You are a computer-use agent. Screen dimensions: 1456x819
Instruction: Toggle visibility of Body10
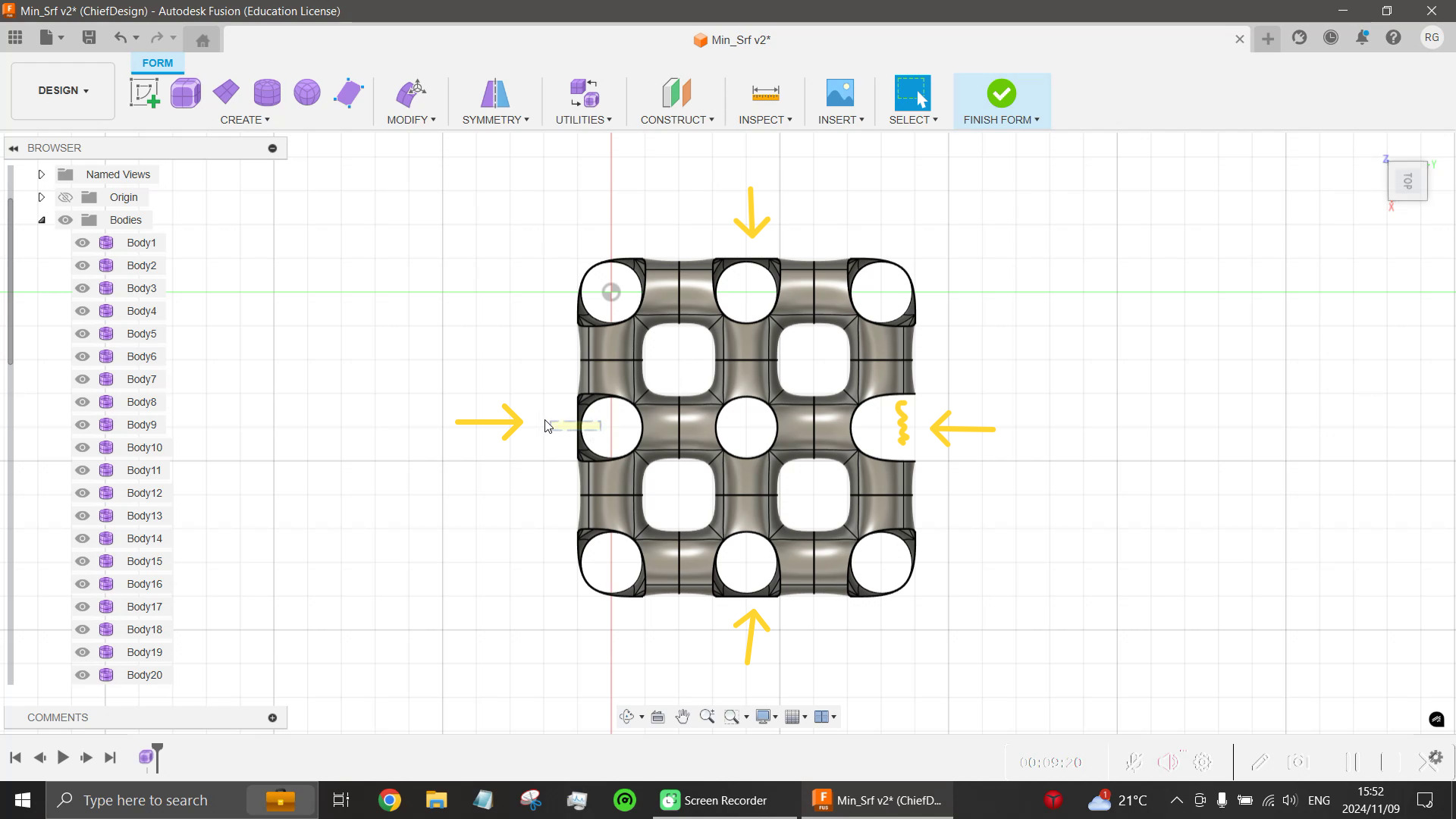[82, 447]
